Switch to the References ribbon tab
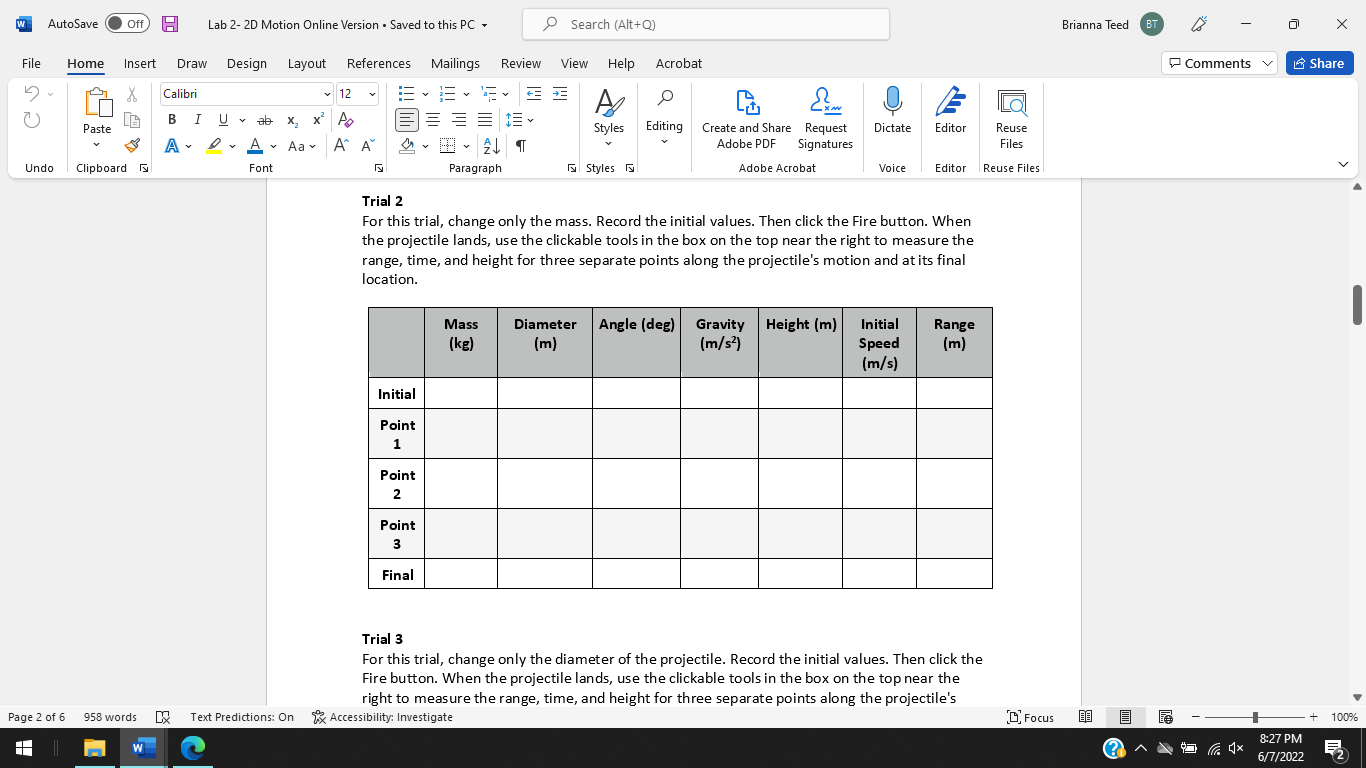Viewport: 1366px width, 768px height. point(378,63)
